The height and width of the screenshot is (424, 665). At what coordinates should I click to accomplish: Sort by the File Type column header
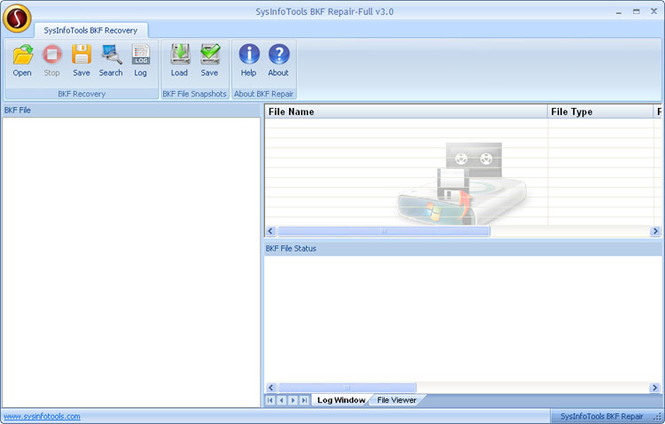600,112
